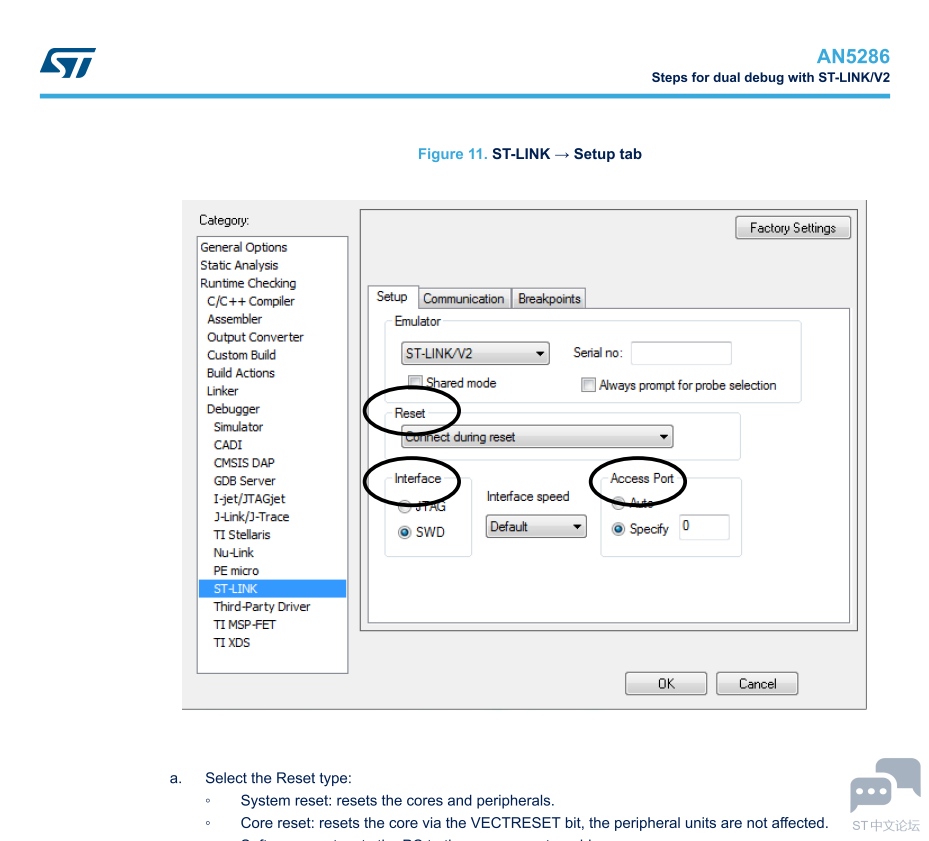
Task: Confirm with the OK button
Action: (666, 683)
